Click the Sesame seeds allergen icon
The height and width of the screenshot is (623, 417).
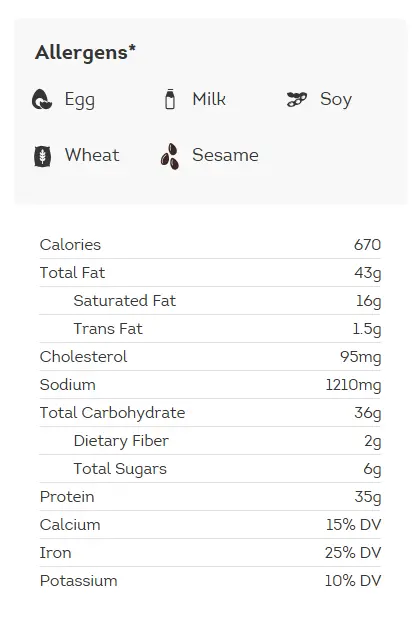[x=170, y=156]
